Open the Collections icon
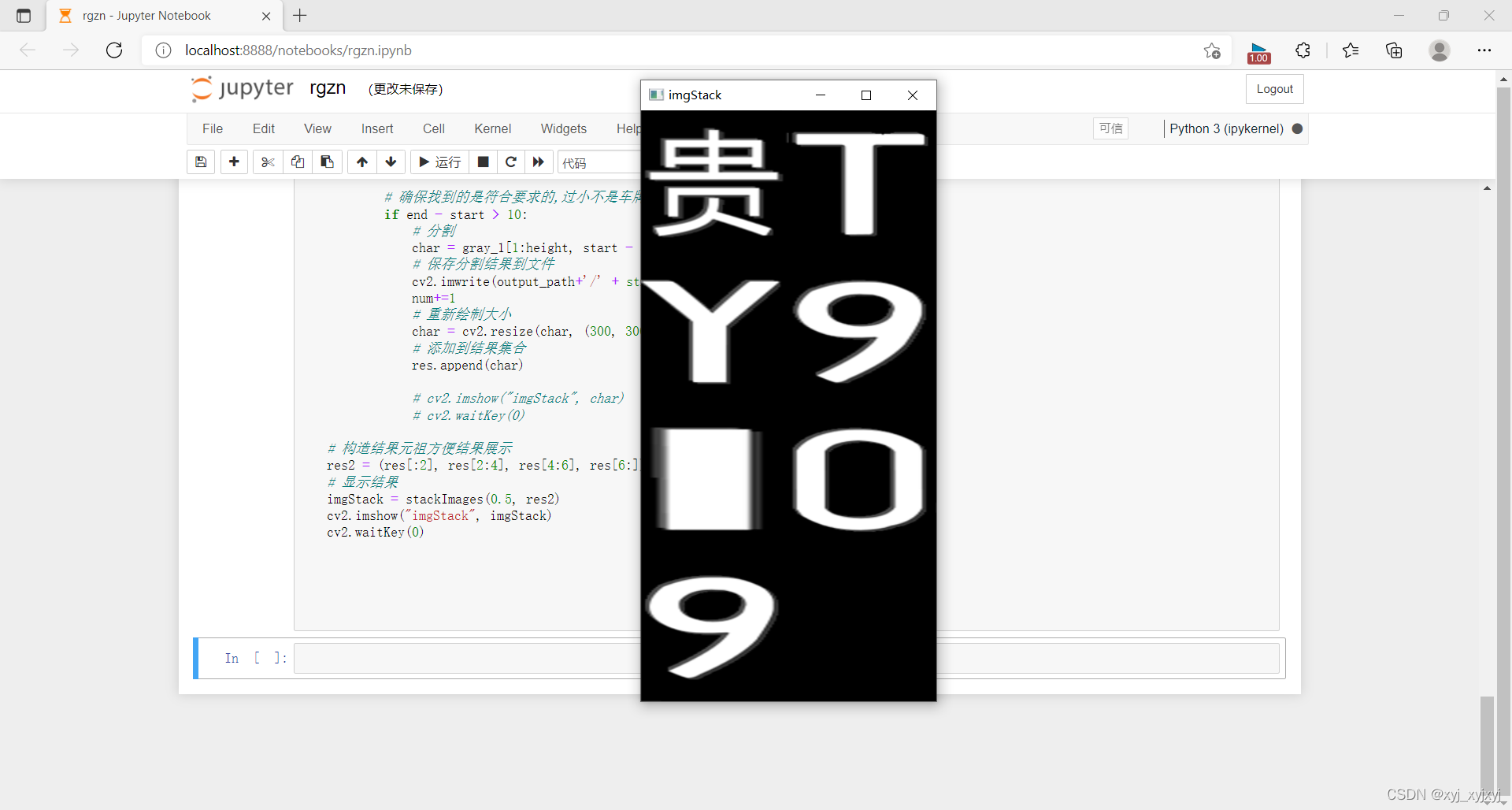This screenshot has width=1512, height=810. (x=1394, y=50)
